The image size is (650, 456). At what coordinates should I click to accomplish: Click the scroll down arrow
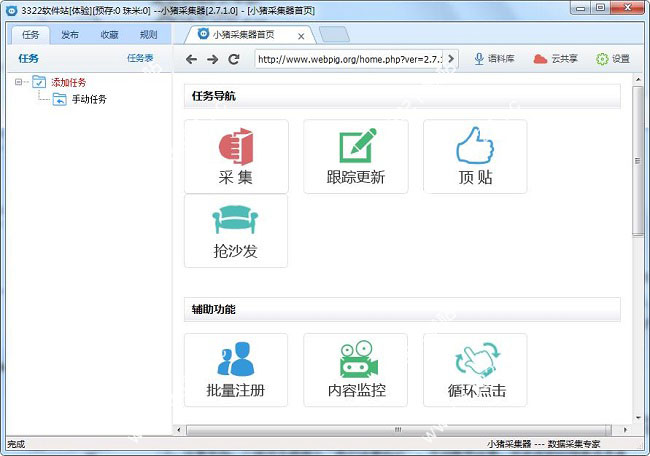(x=638, y=417)
